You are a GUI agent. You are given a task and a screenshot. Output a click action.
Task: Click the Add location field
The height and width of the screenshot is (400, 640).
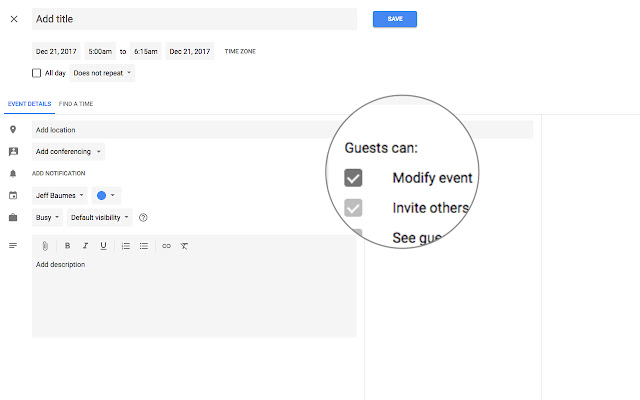pyautogui.click(x=282, y=130)
